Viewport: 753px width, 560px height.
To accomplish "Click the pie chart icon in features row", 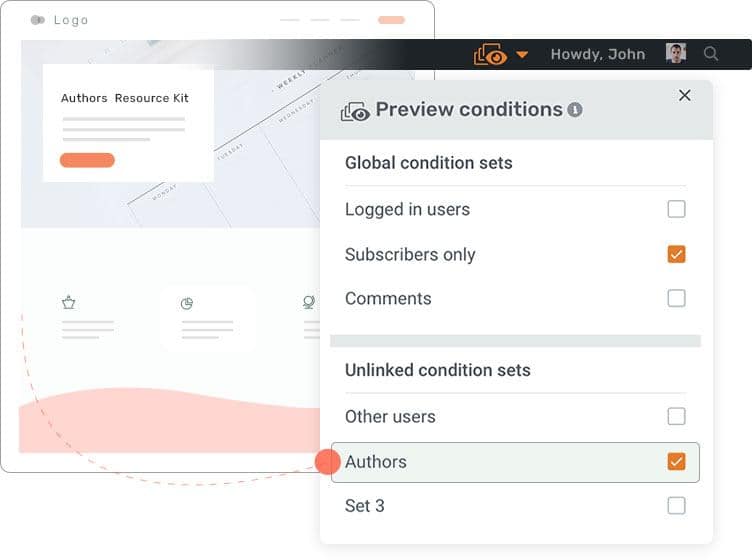I will click(x=187, y=303).
